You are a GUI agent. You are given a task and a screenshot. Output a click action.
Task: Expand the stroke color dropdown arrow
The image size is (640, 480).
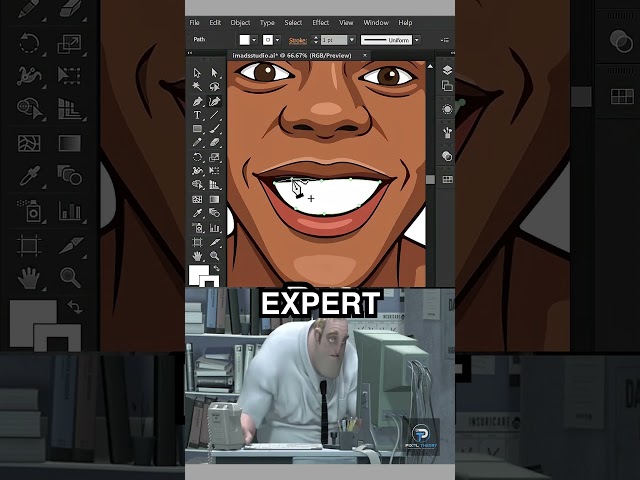278,40
